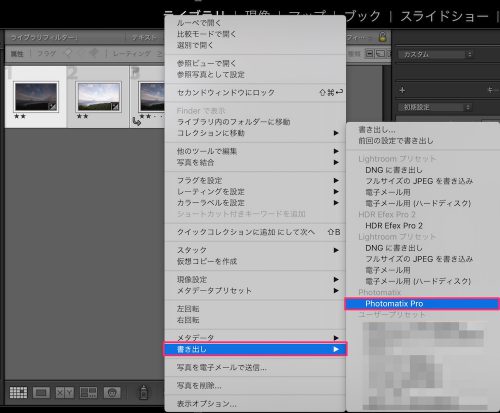The image size is (500, 413).
Task: Click the plus icon in right panel
Action: pos(402,90)
